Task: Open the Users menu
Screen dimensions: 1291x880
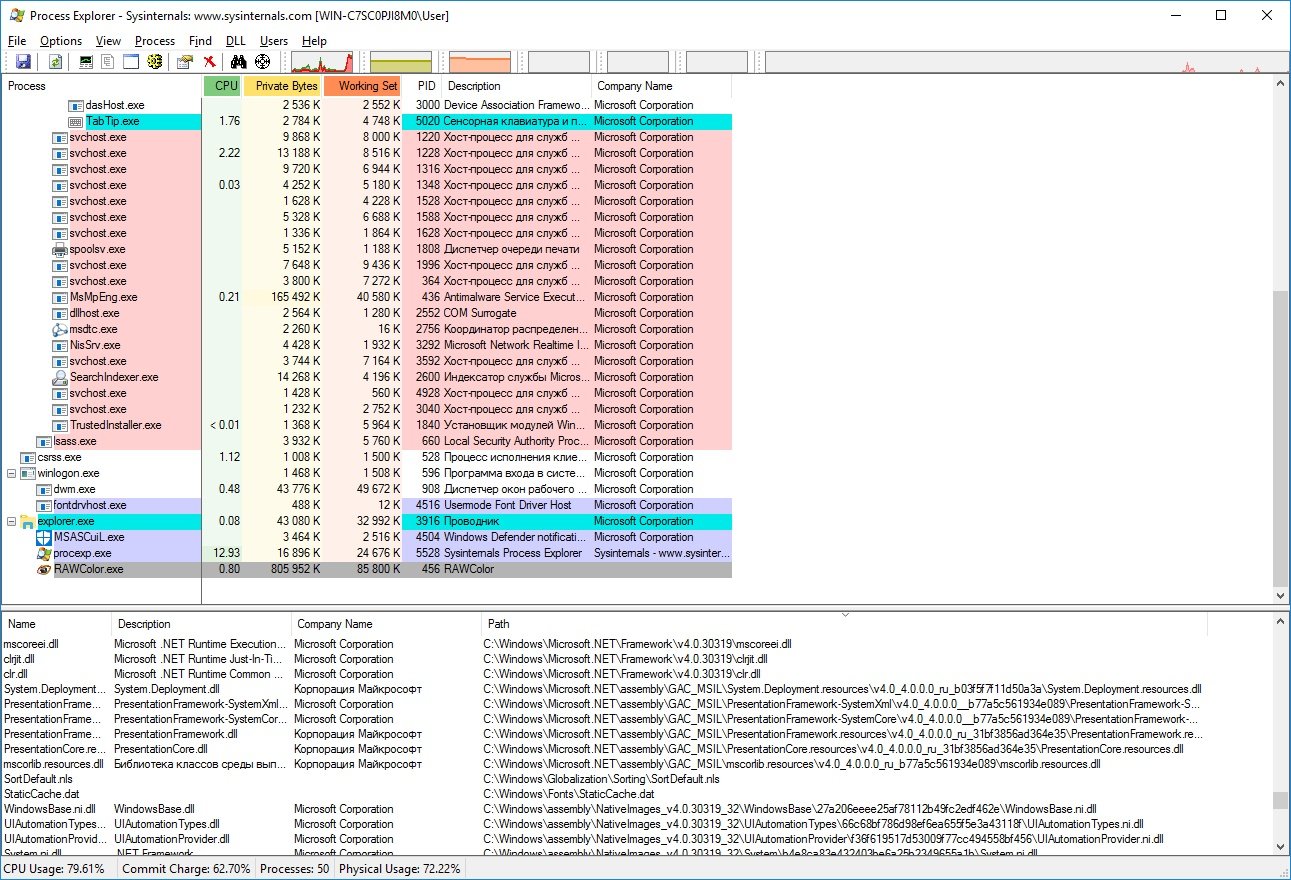Action: [x=273, y=41]
